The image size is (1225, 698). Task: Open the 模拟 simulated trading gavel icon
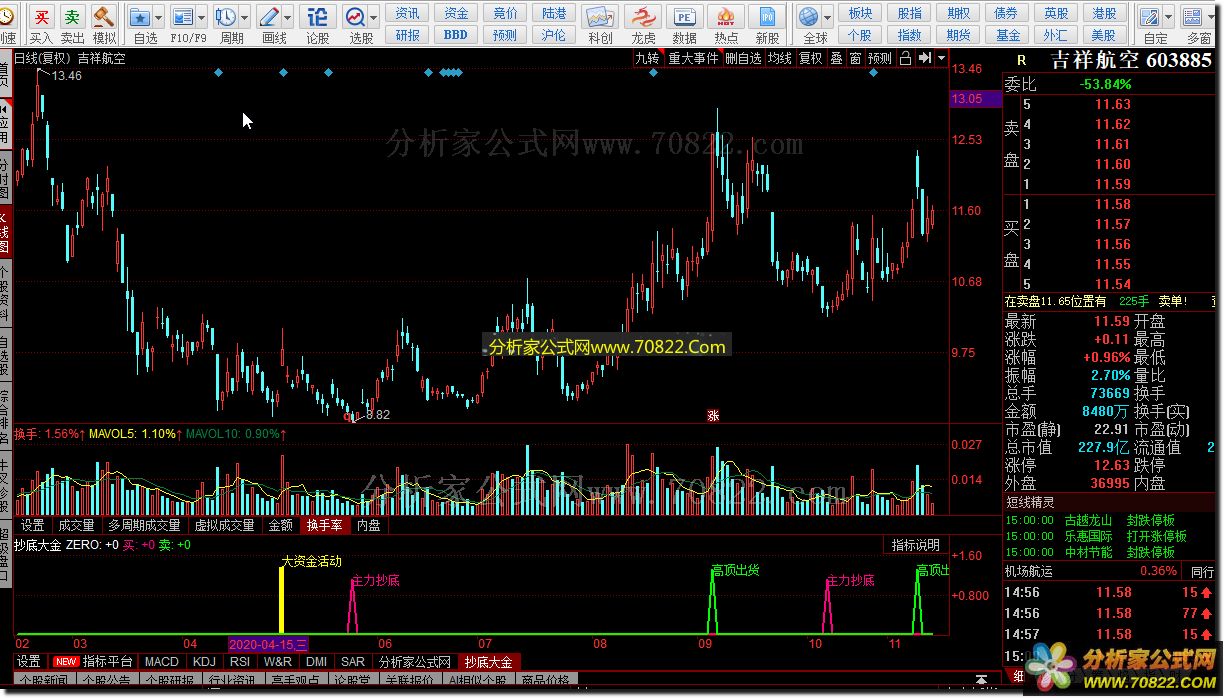[x=103, y=17]
